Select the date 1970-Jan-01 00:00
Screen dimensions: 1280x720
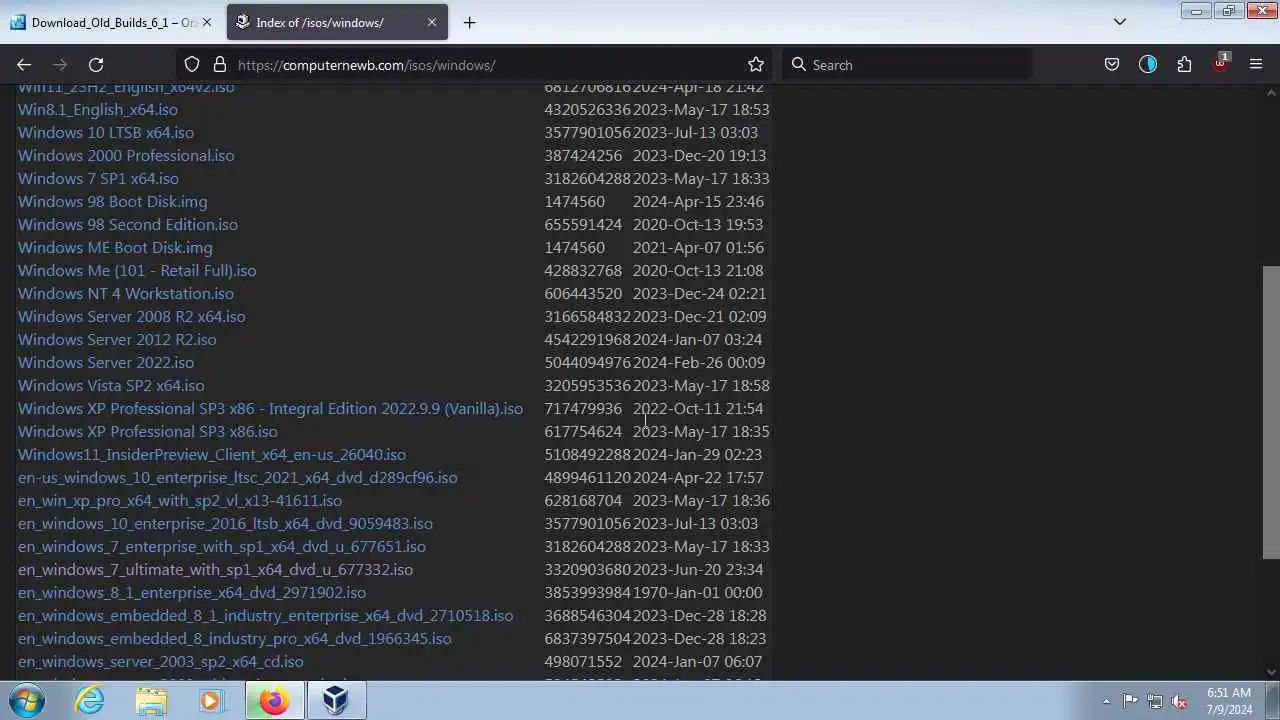pyautogui.click(x=697, y=592)
